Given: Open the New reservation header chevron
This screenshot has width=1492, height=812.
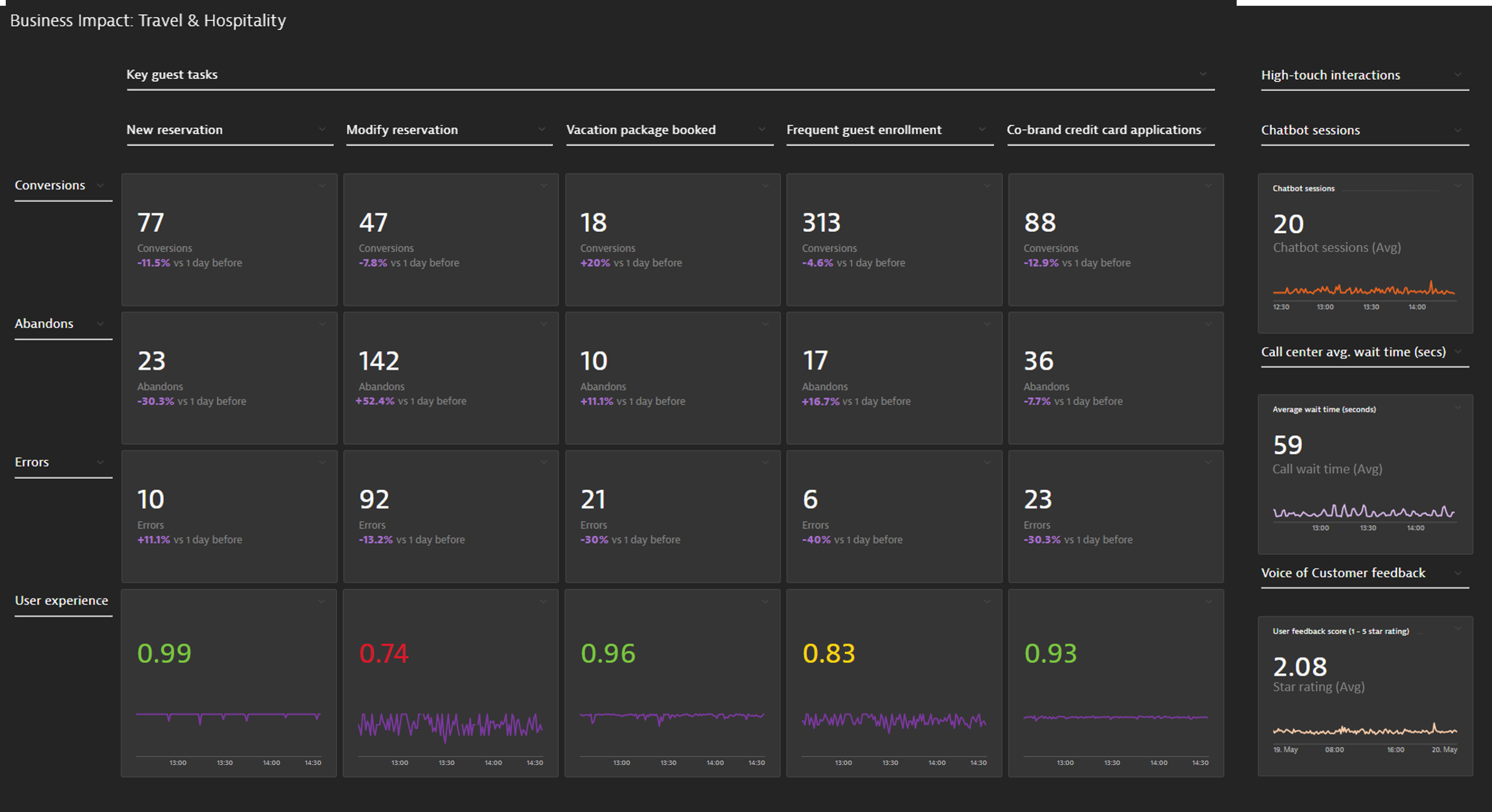Looking at the screenshot, I should [322, 129].
